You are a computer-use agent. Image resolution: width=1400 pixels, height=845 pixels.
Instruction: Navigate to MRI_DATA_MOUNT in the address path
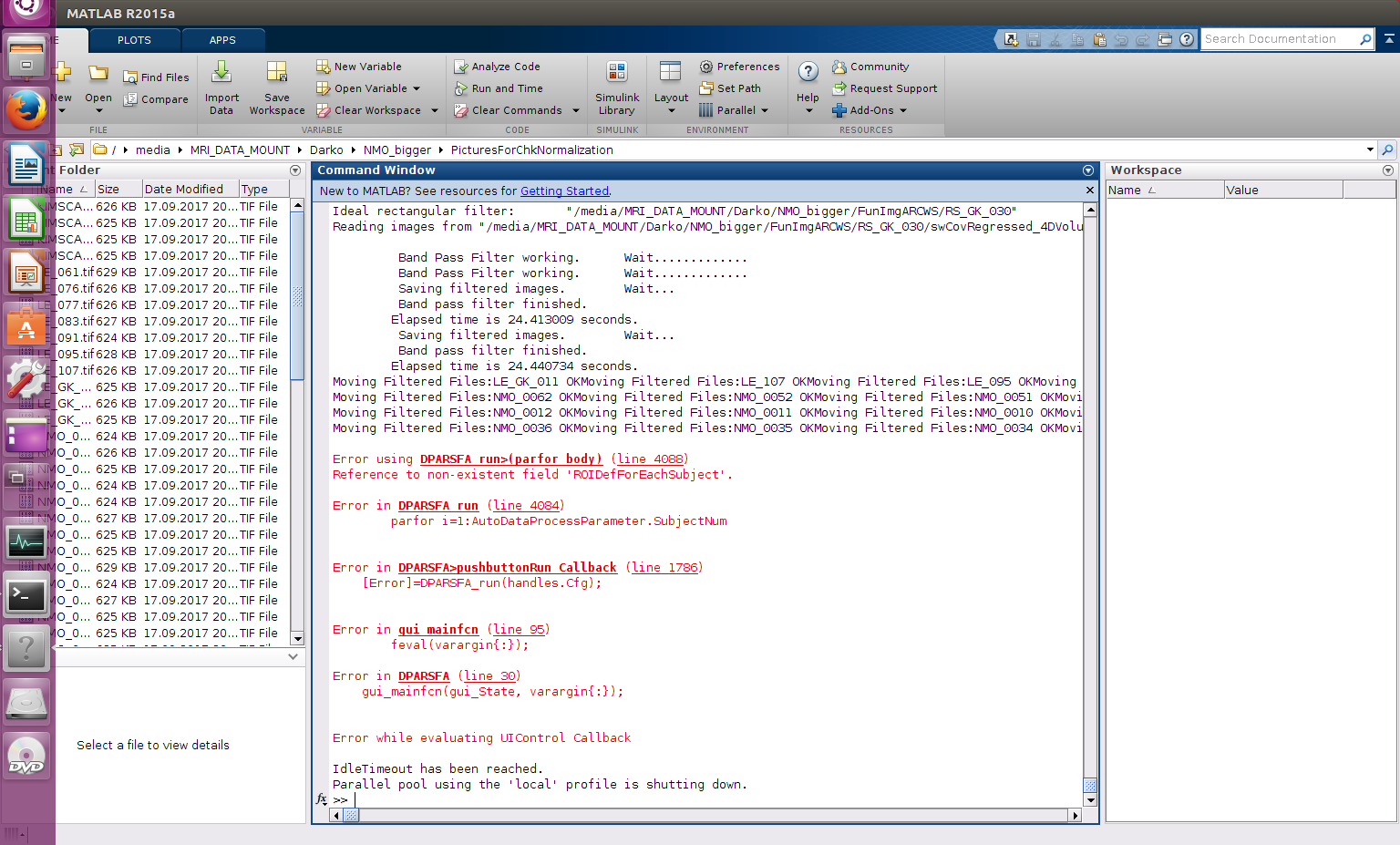click(240, 149)
